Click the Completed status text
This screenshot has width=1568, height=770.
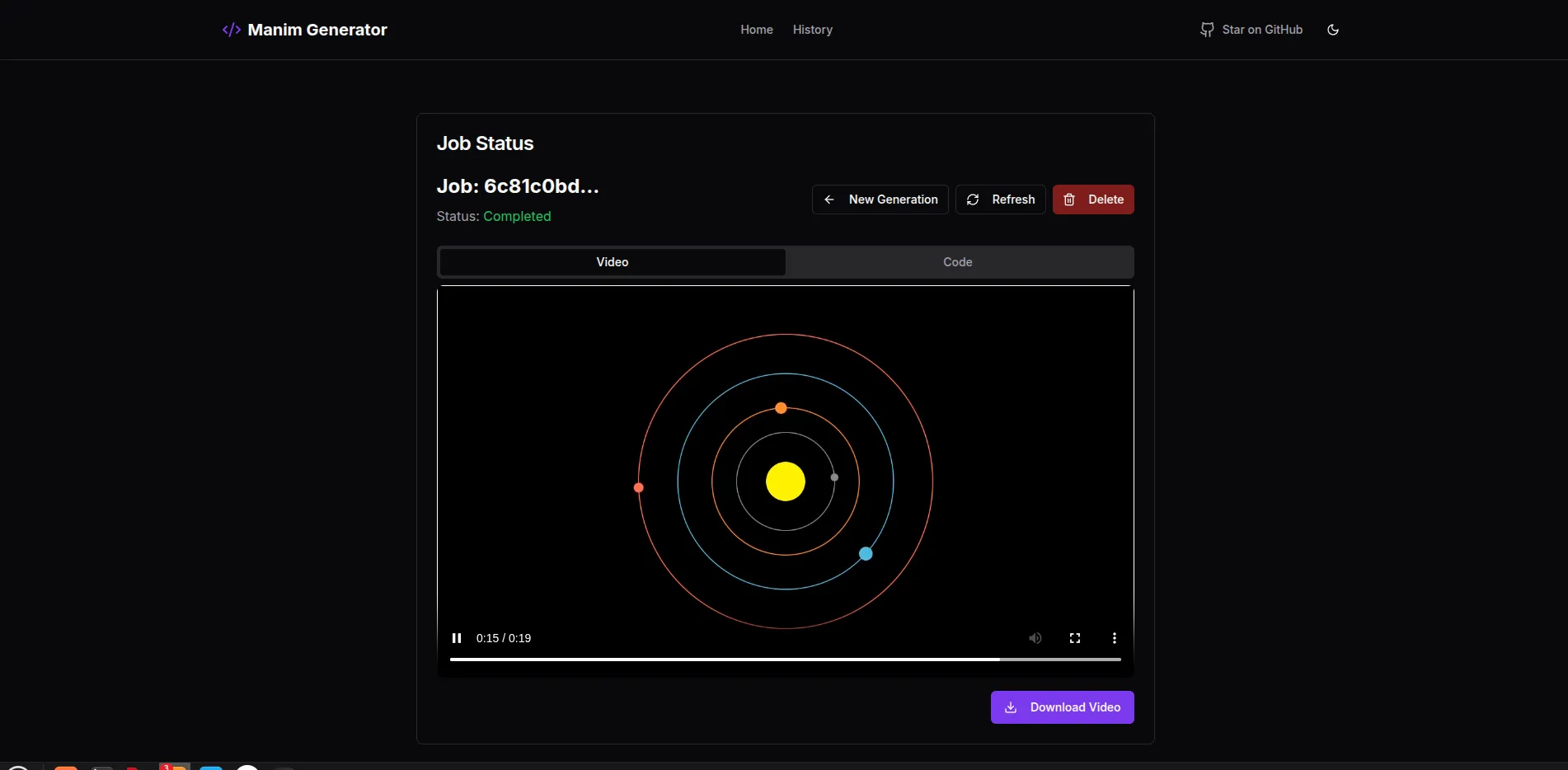[x=517, y=216]
